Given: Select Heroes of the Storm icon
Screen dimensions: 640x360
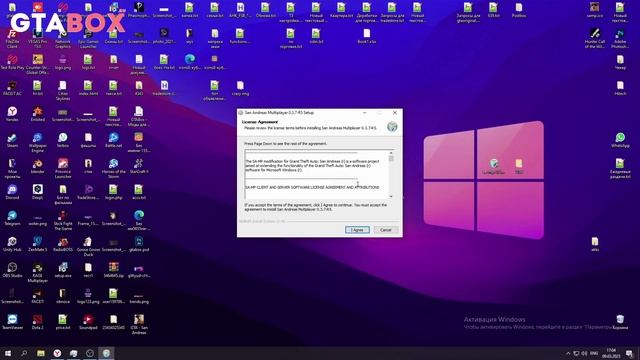Looking at the screenshot, I should (x=113, y=168).
